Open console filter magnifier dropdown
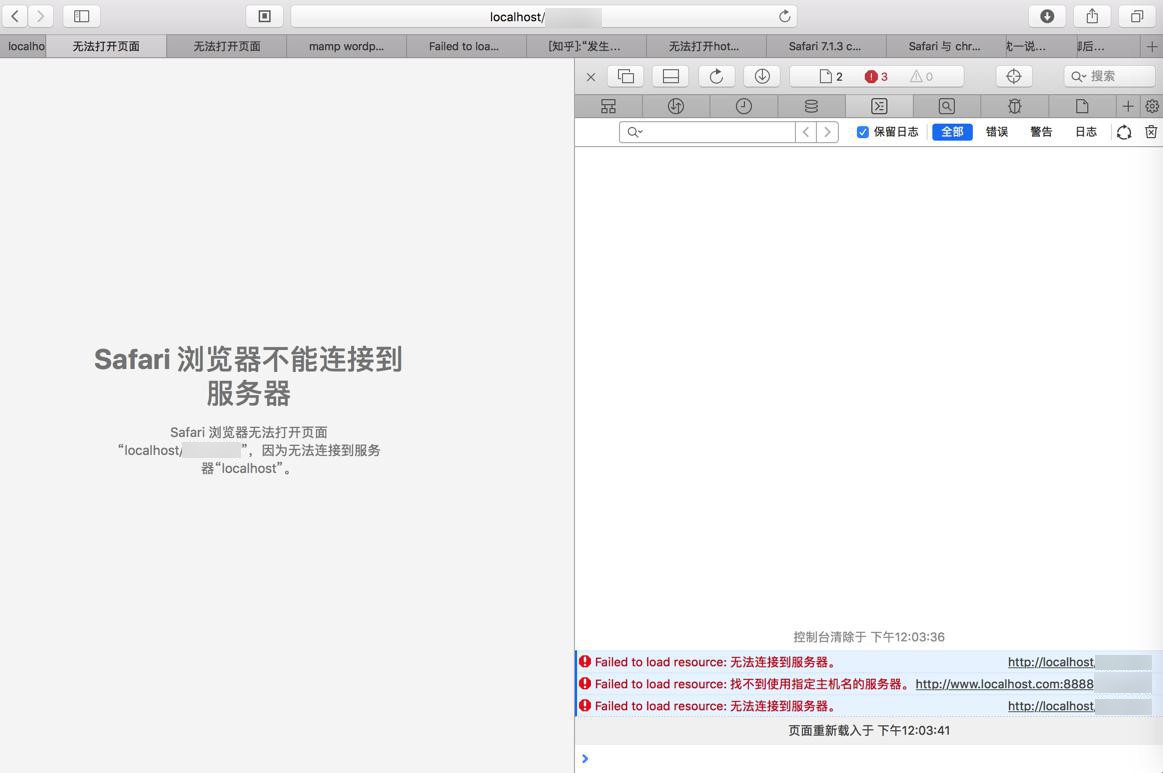Viewport: 1163px width, 773px height. point(634,132)
